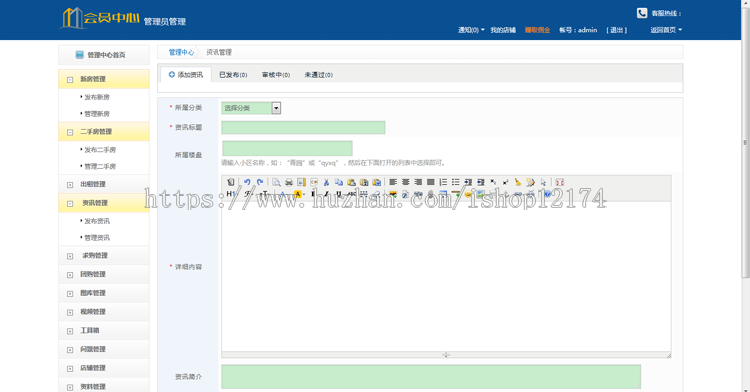Open 发布资讯 in the sidebar
This screenshot has height=392, width=750.
[97, 221]
